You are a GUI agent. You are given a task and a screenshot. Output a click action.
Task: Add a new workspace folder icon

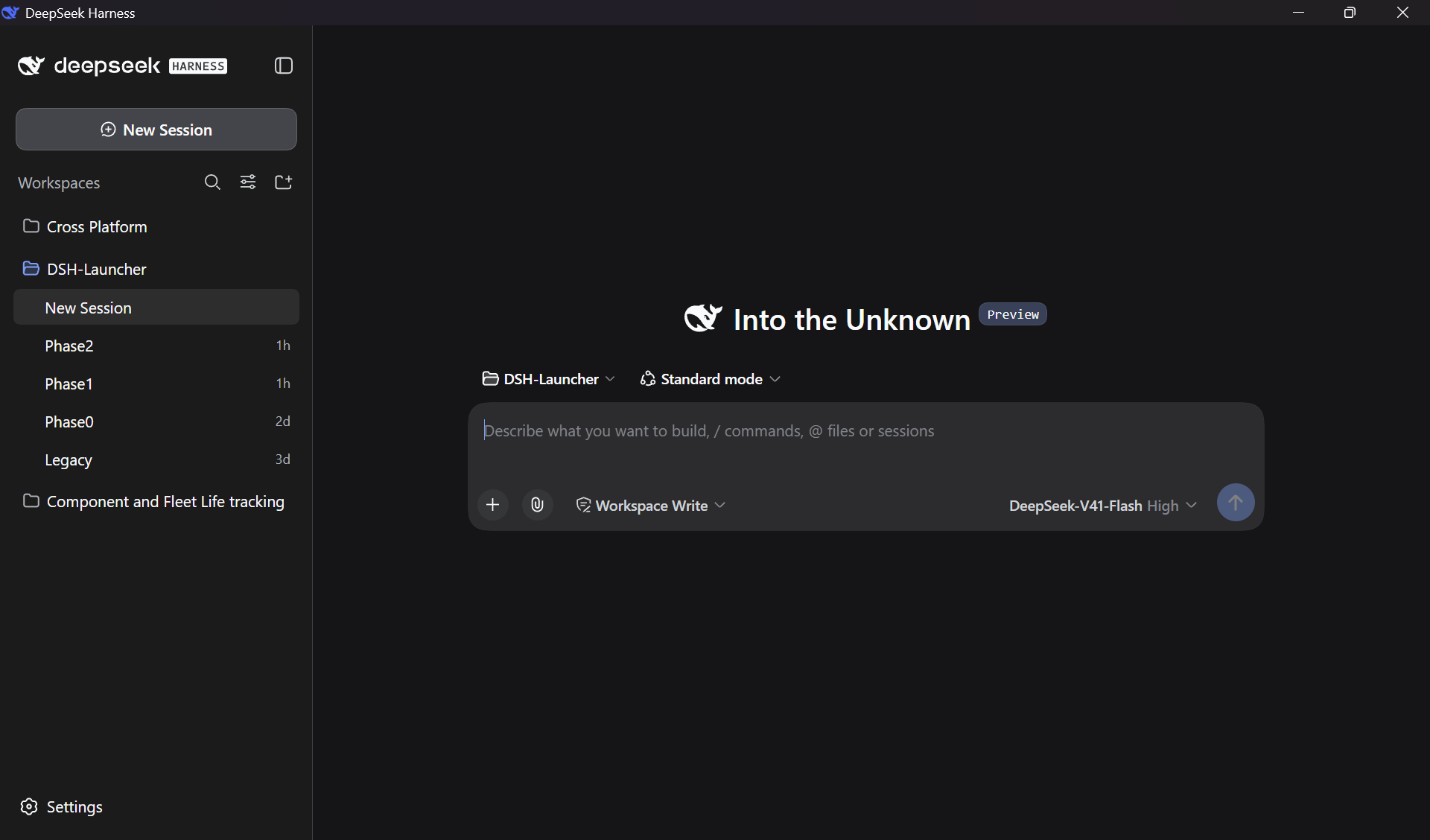point(284,182)
